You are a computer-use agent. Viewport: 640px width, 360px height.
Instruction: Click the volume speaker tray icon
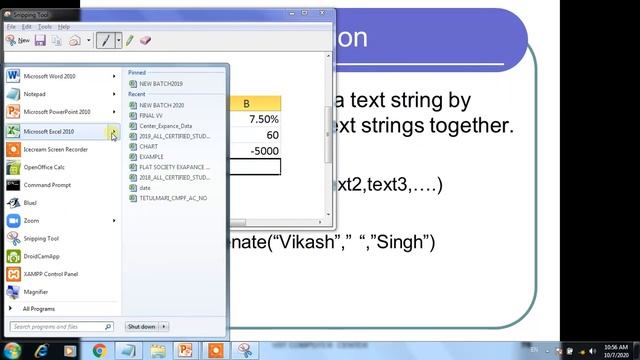(x=592, y=351)
